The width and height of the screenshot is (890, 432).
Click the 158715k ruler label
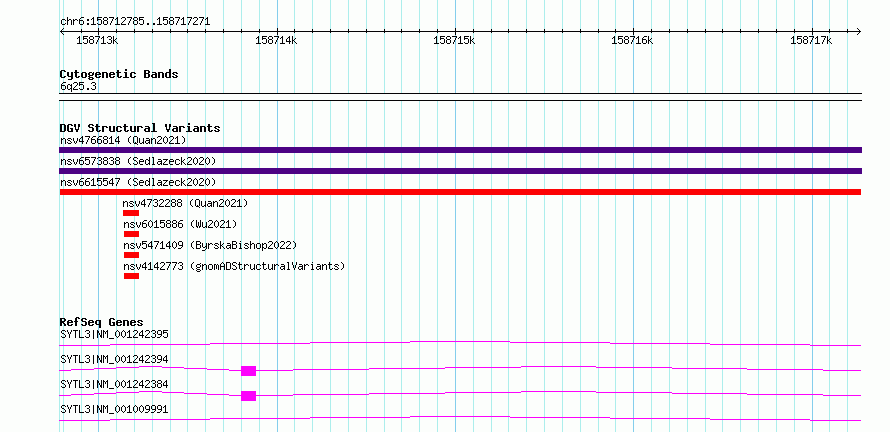coord(454,40)
